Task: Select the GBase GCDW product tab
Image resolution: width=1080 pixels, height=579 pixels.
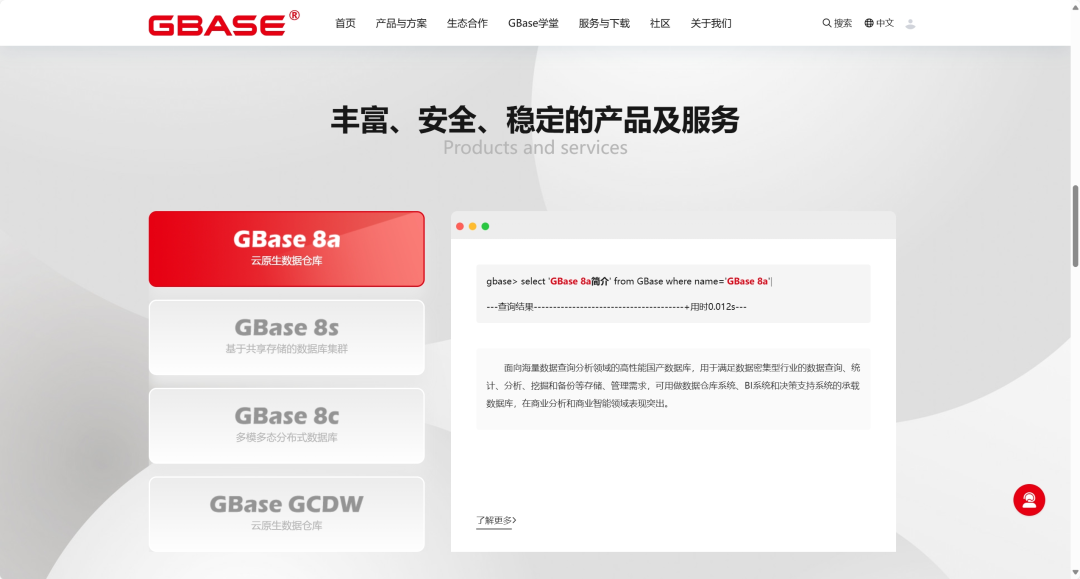Action: (287, 514)
